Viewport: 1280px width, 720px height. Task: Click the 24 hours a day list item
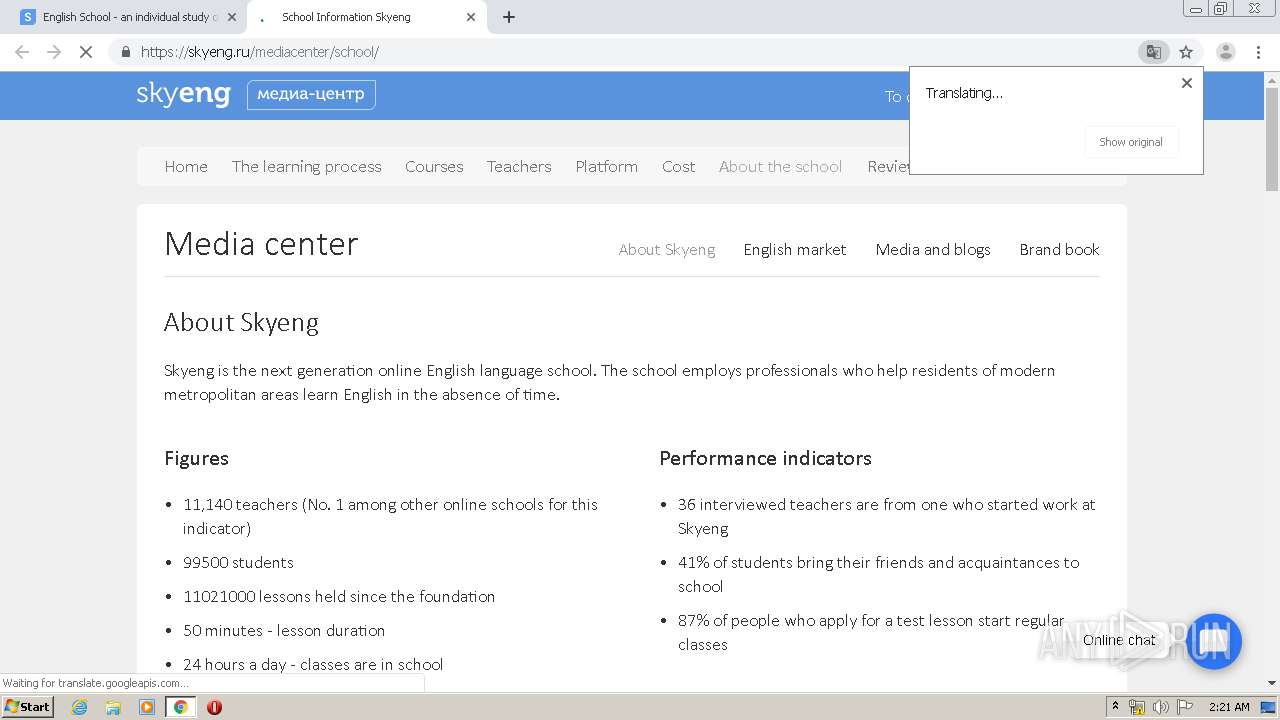tap(313, 665)
